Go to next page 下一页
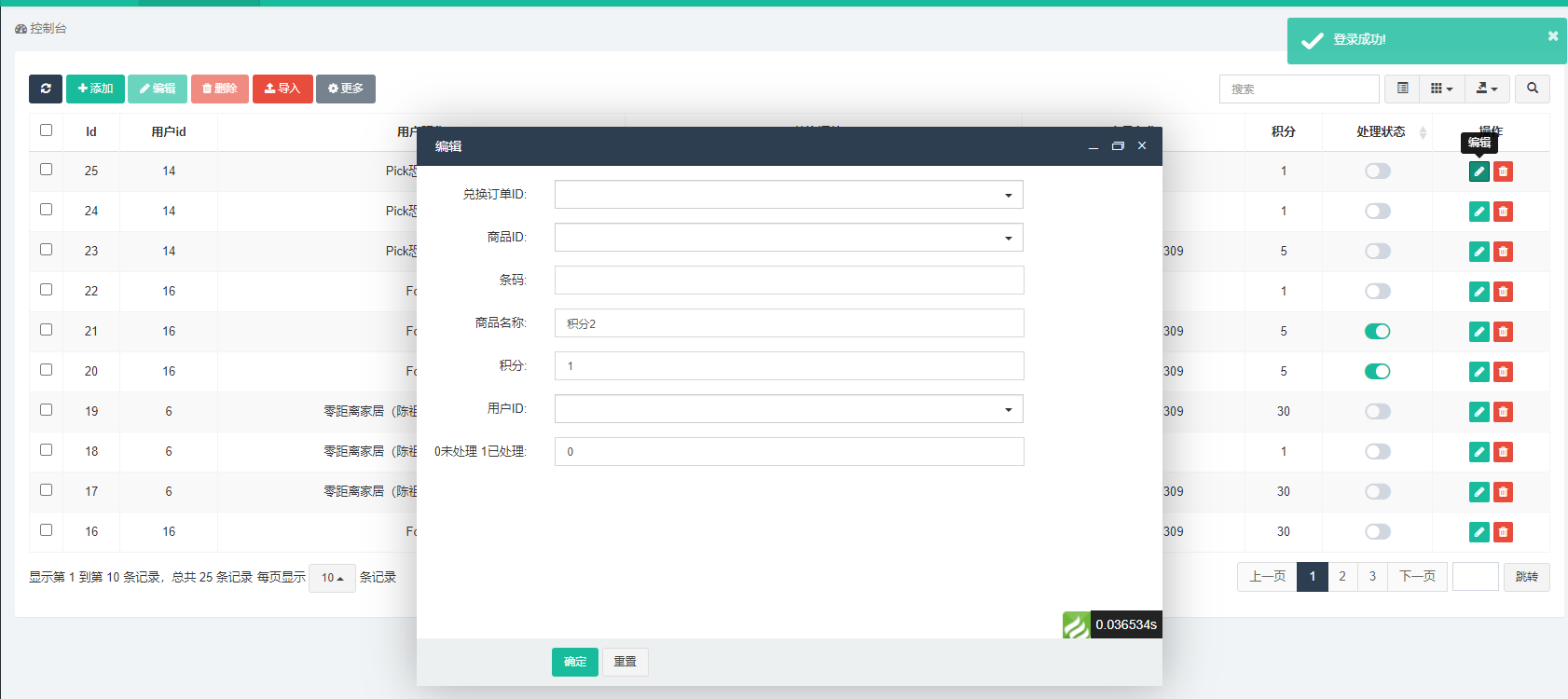 pos(1418,577)
